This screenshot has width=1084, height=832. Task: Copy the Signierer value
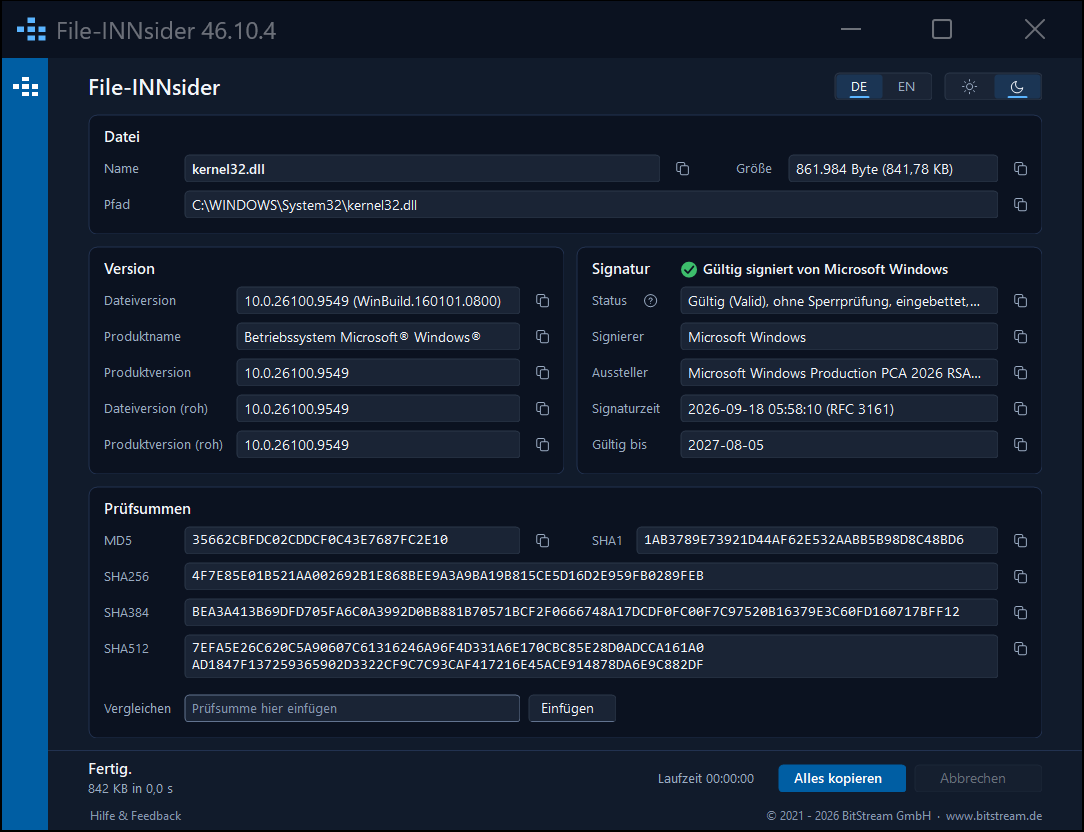click(1020, 337)
